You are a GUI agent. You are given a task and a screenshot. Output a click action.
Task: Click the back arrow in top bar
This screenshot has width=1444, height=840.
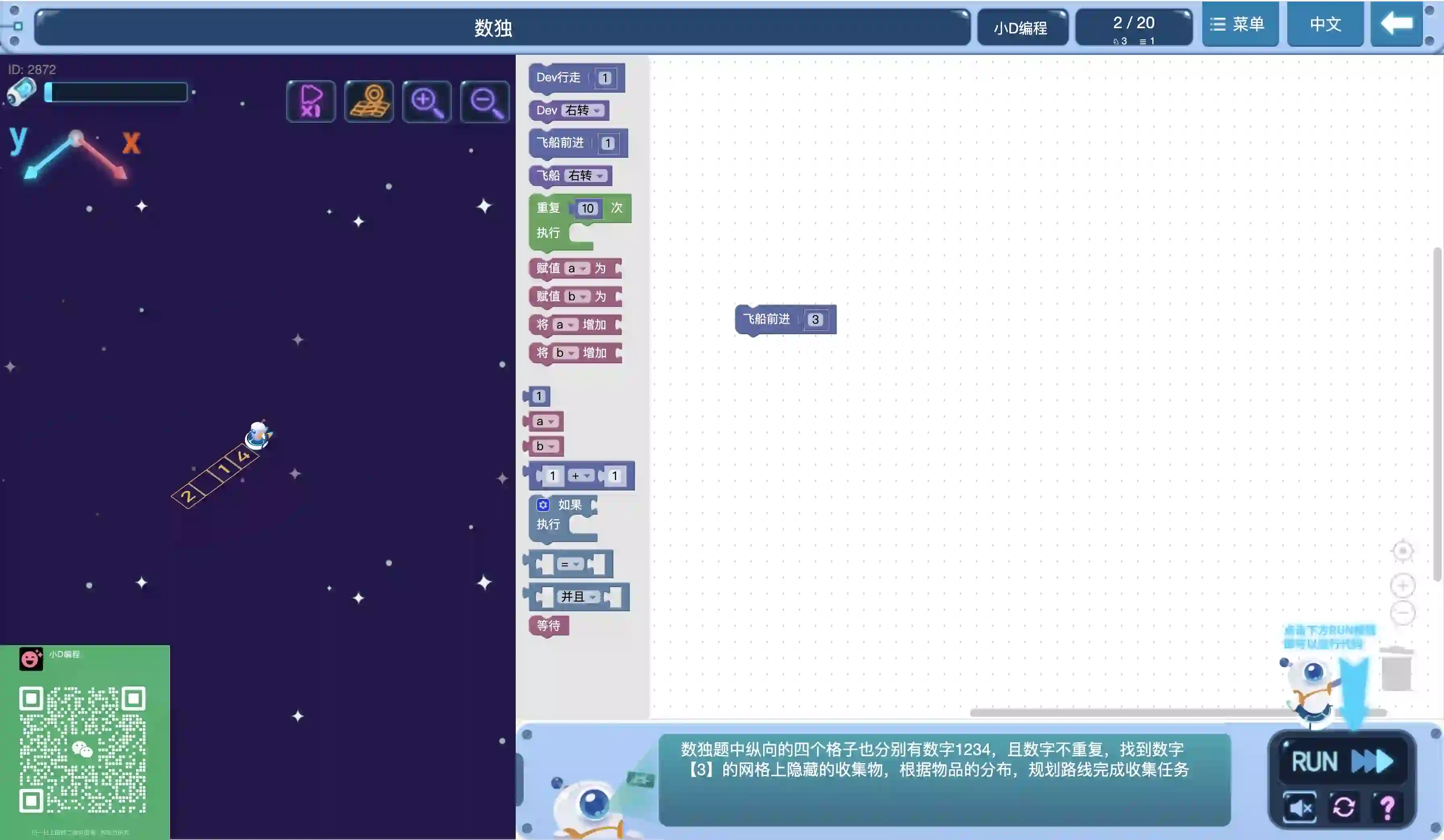[x=1396, y=24]
